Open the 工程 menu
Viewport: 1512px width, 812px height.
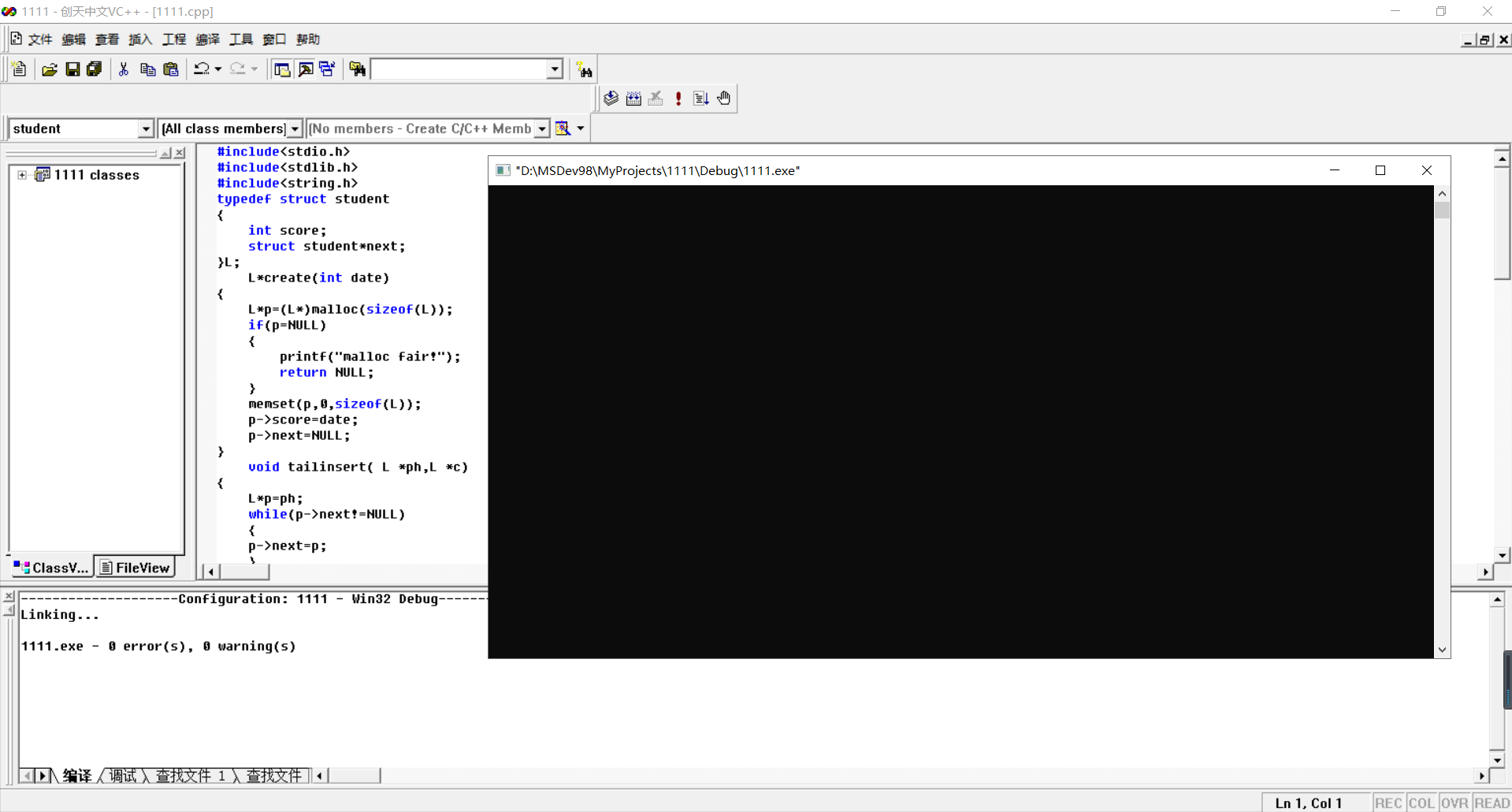coord(174,39)
